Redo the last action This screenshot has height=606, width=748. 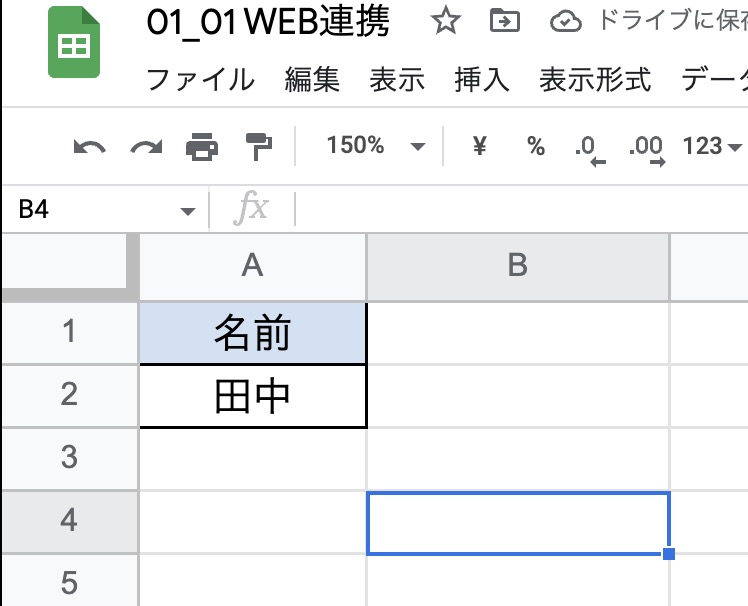pos(146,147)
